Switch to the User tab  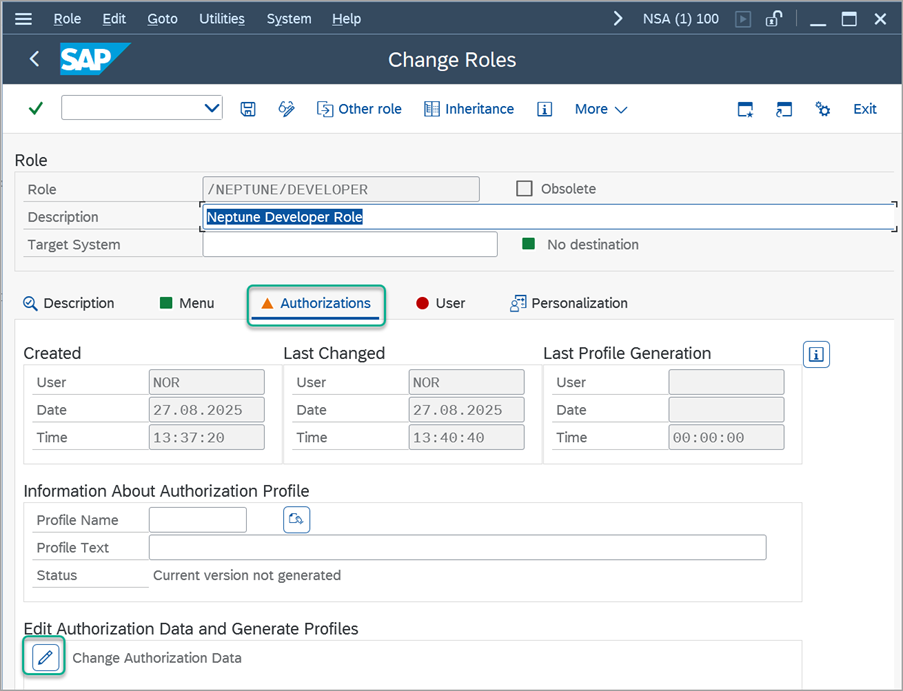pyautogui.click(x=440, y=303)
